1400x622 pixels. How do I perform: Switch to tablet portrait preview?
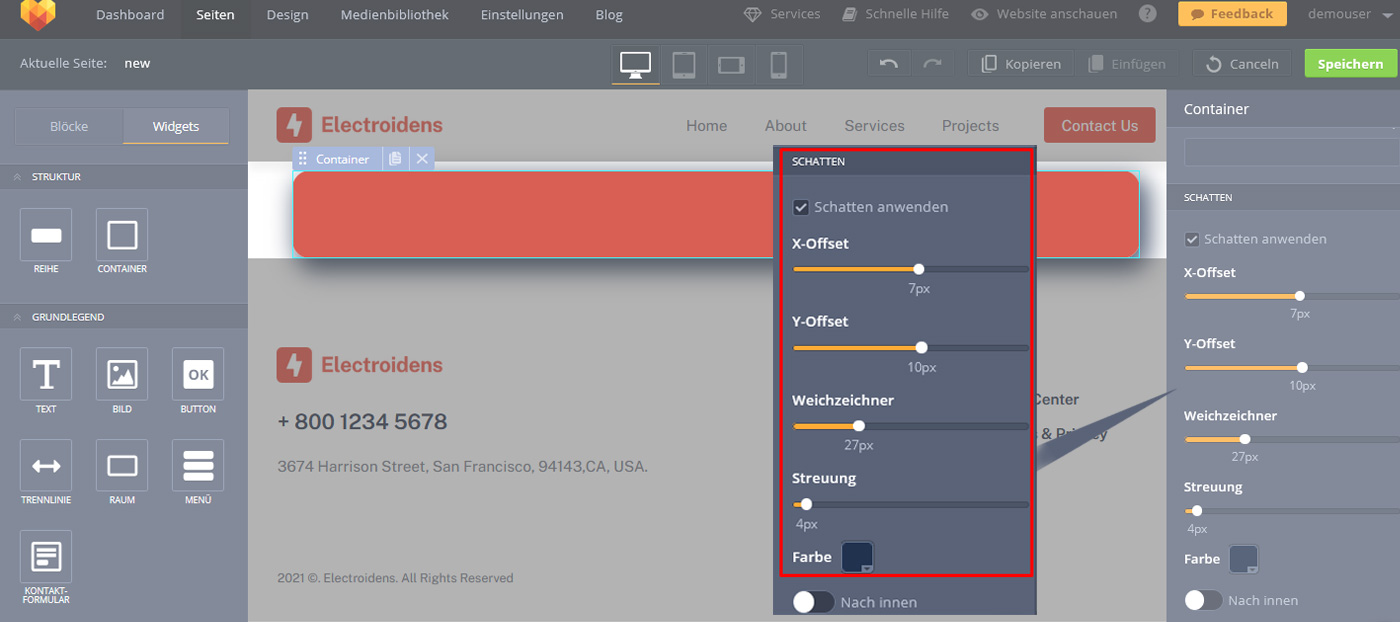tap(684, 64)
